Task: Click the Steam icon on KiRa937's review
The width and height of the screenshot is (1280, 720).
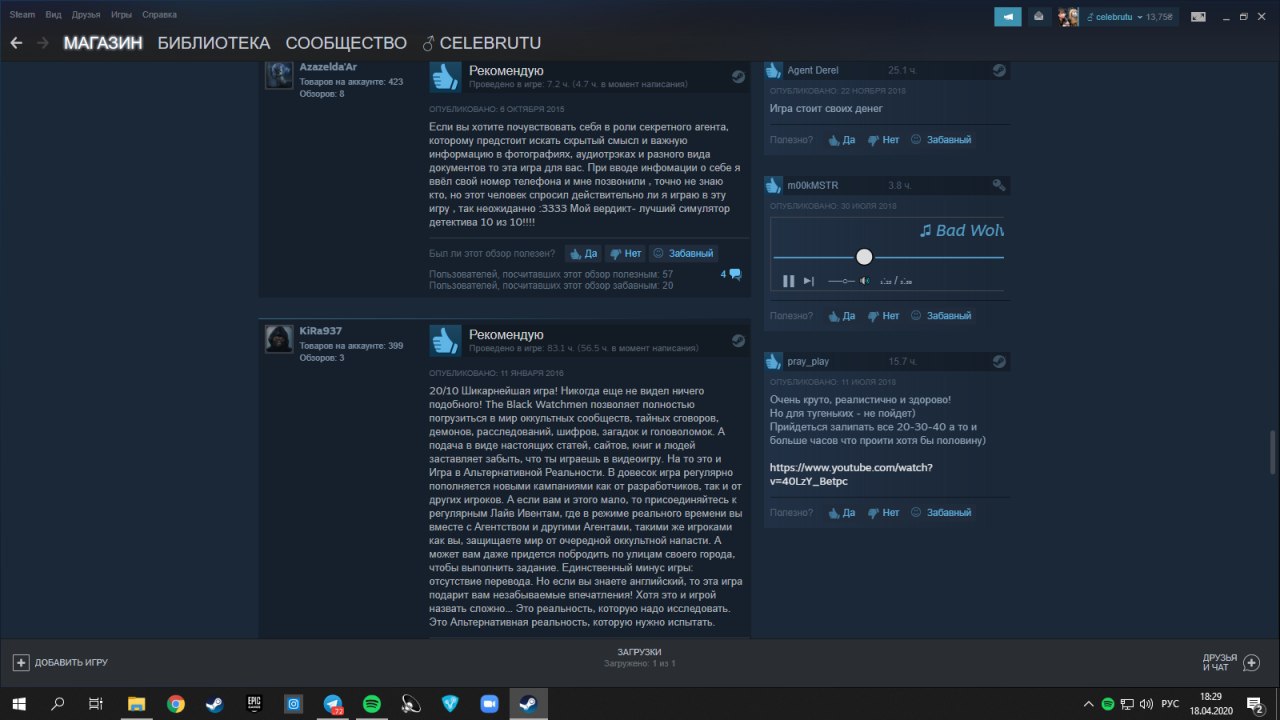Action: (x=738, y=339)
